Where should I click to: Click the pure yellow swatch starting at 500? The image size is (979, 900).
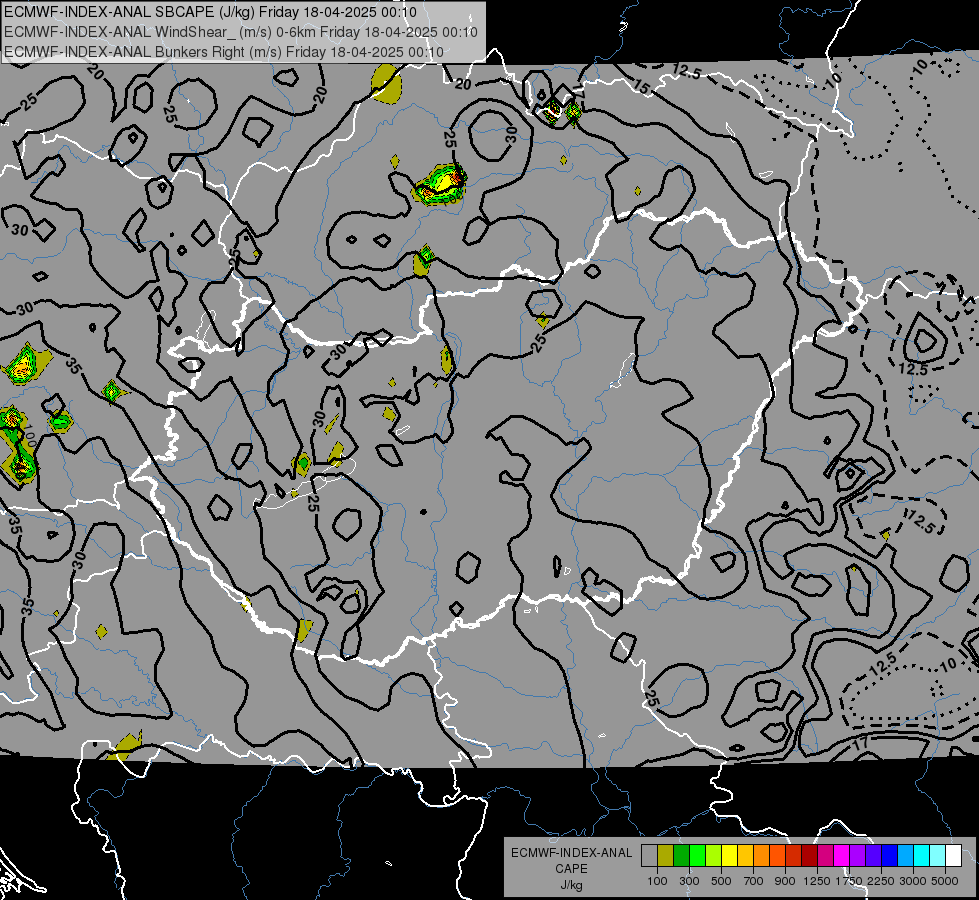pos(729,856)
